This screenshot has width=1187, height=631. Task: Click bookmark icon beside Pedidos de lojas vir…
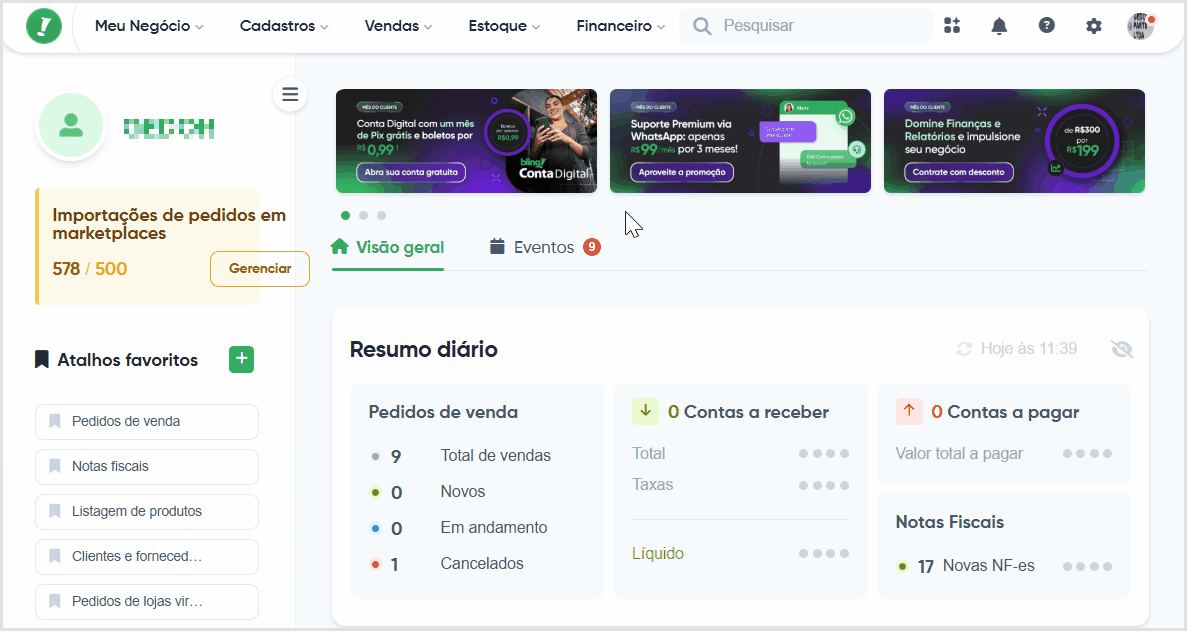(55, 601)
